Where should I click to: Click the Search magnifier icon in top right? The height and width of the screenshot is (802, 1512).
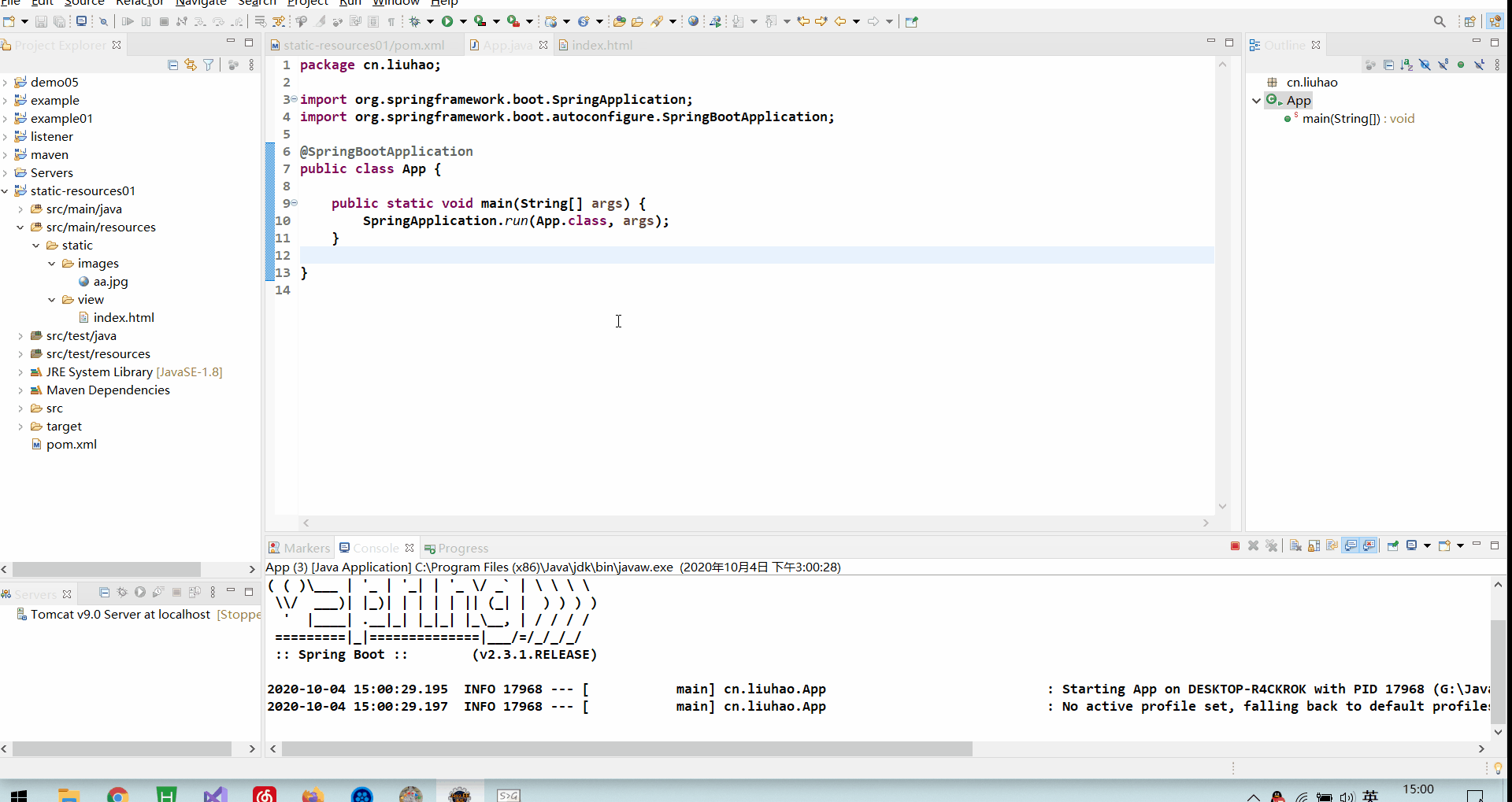(1440, 21)
